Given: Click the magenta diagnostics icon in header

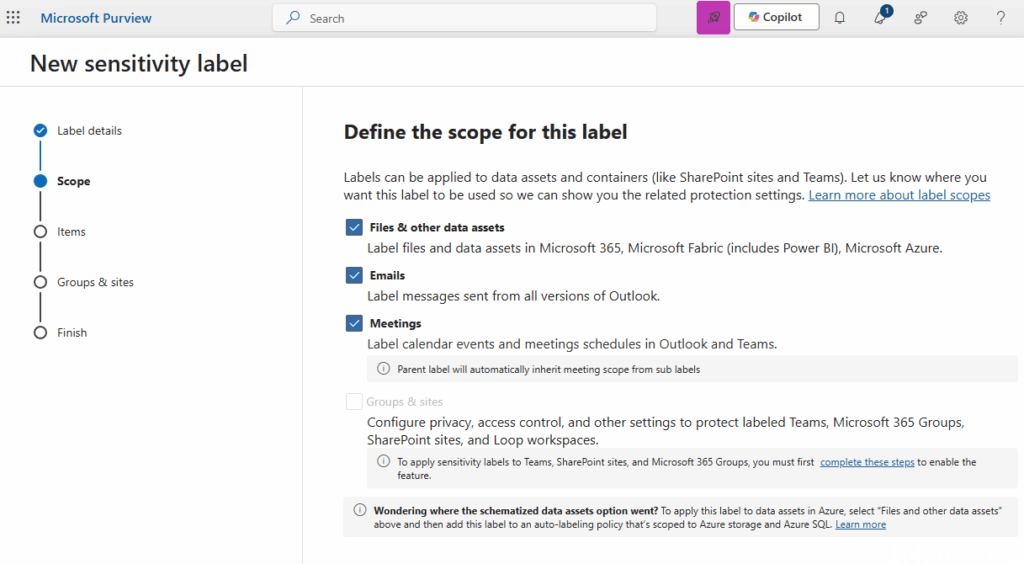Looking at the screenshot, I should coord(713,18).
